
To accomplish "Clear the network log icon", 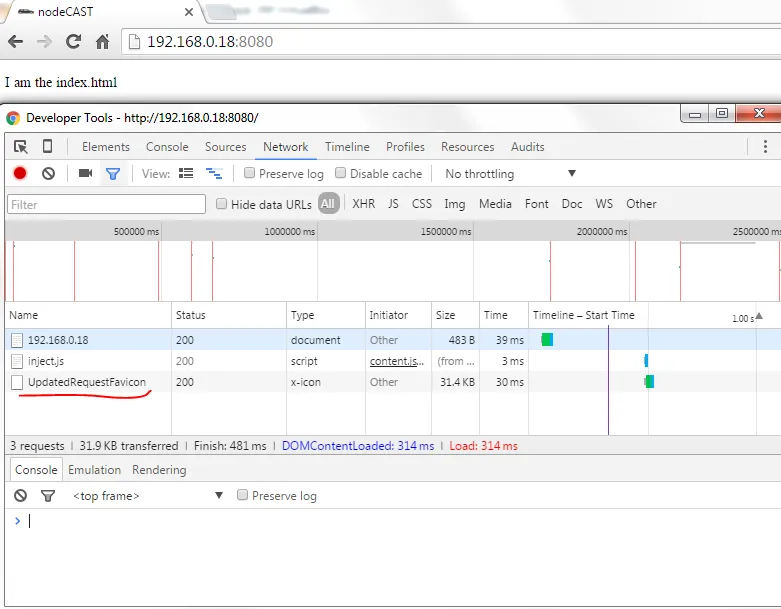I will tap(48, 173).
